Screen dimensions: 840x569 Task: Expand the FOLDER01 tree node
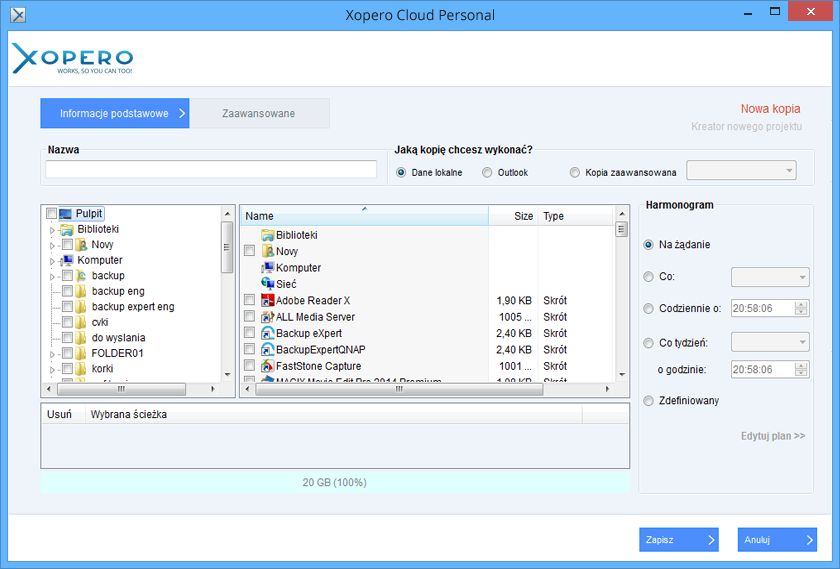pos(52,354)
